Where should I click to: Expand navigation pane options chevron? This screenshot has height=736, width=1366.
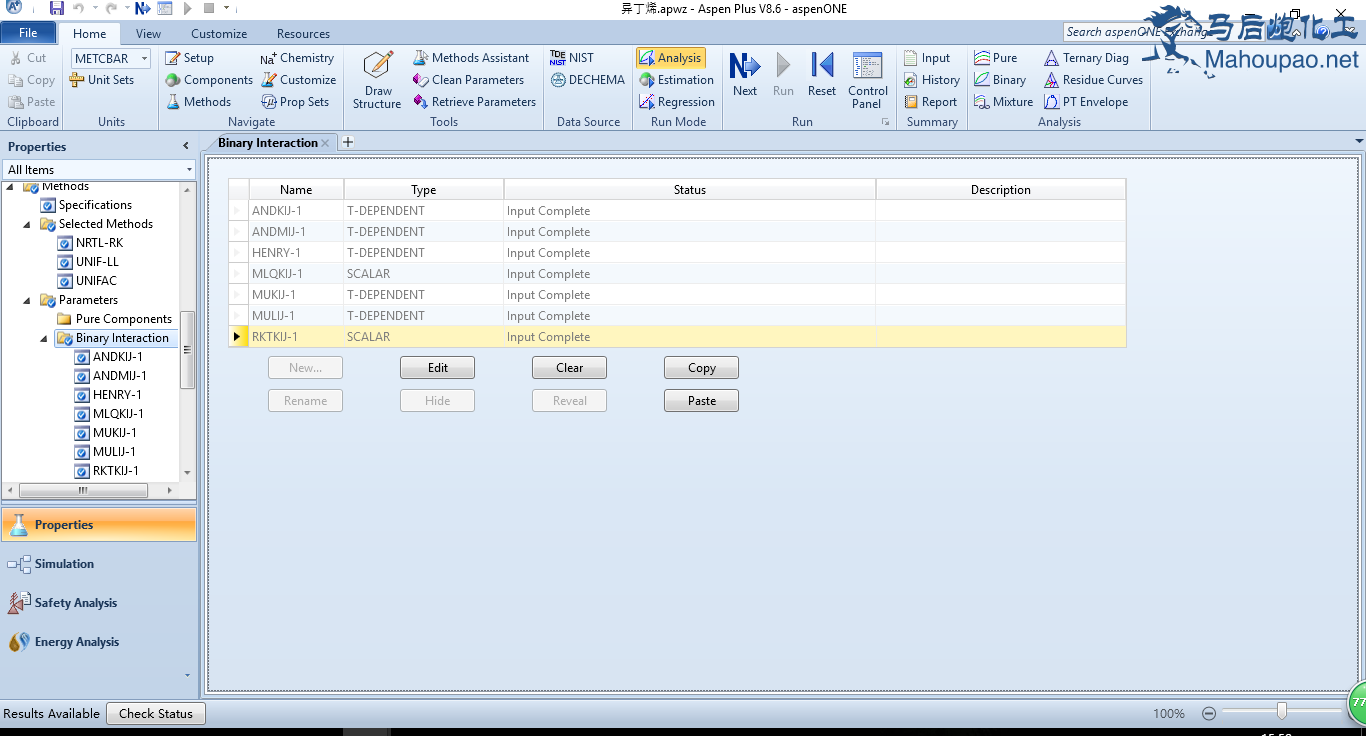(187, 675)
